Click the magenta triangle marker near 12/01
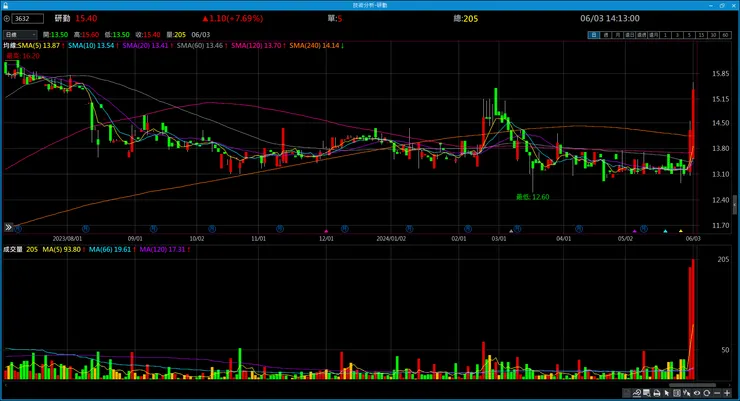The height and width of the screenshot is (401, 740). click(x=326, y=231)
